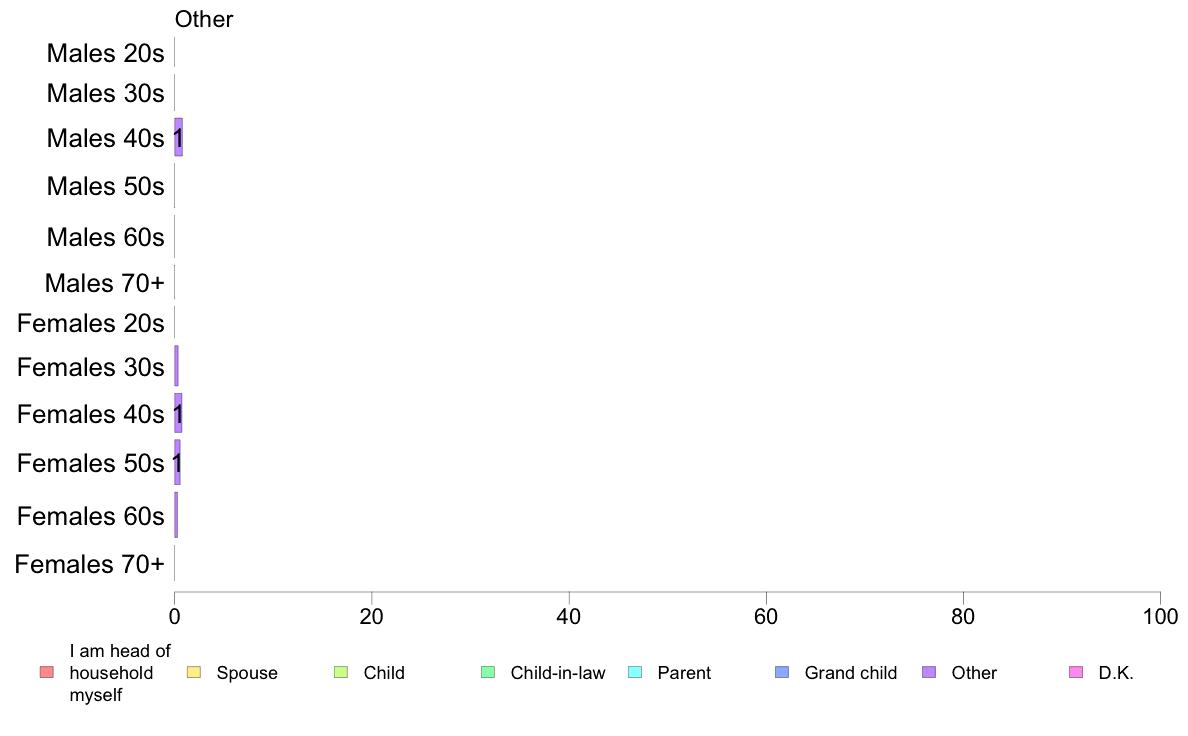This screenshot has width=1188, height=736.
Task: Select the Females 40s purple bar
Action: point(178,413)
